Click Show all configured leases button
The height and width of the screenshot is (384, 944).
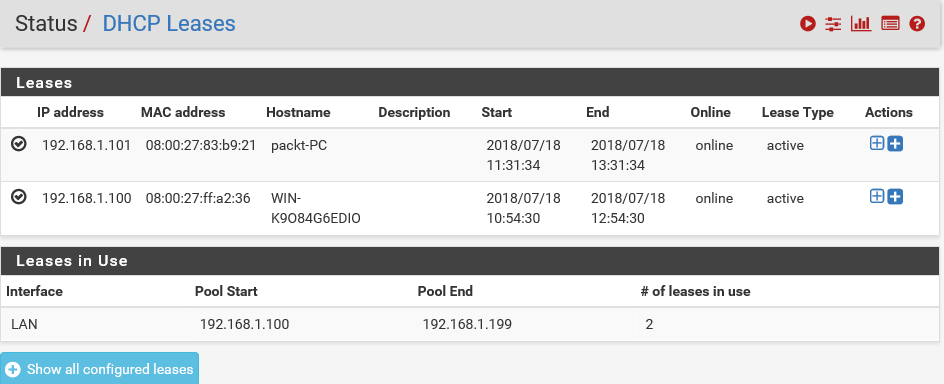click(99, 368)
